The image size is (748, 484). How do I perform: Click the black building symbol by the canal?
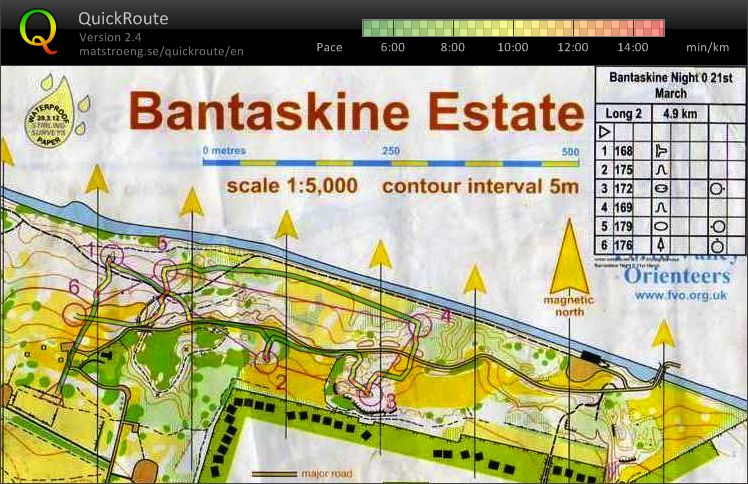(x=593, y=358)
